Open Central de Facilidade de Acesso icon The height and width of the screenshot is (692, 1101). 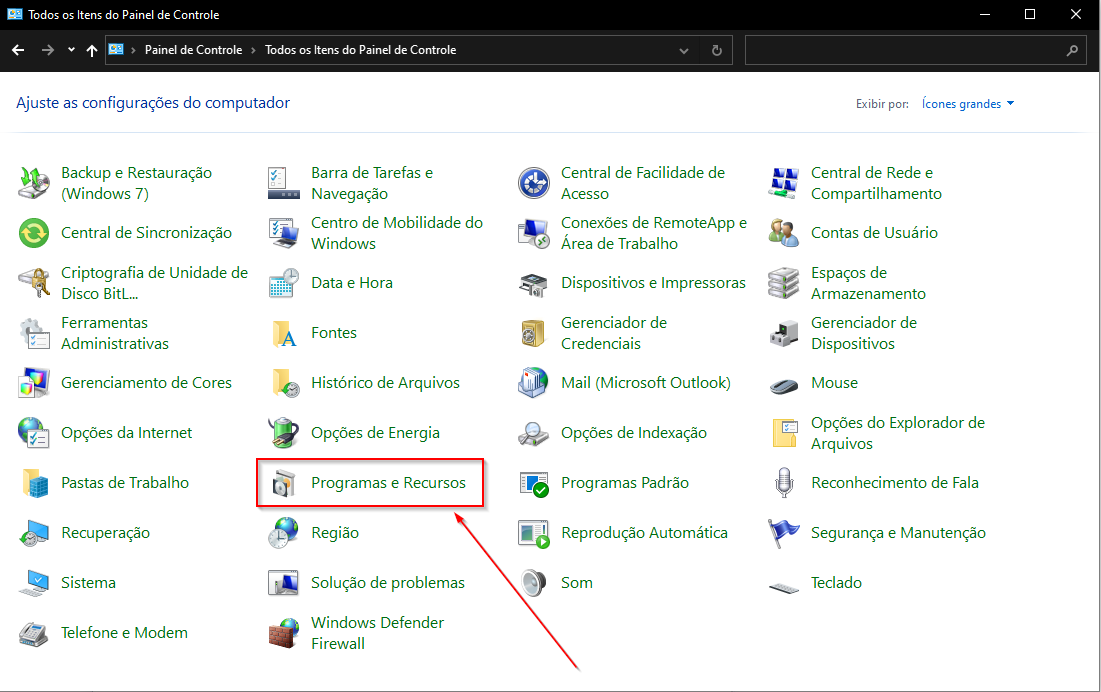click(534, 183)
